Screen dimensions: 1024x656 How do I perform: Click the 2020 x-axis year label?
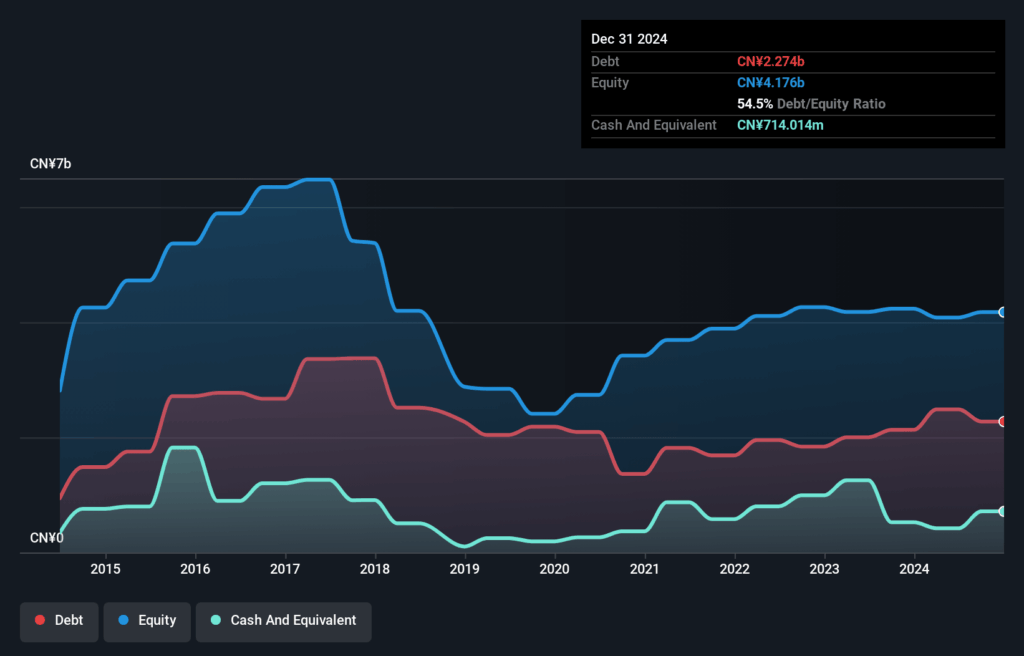coord(554,569)
